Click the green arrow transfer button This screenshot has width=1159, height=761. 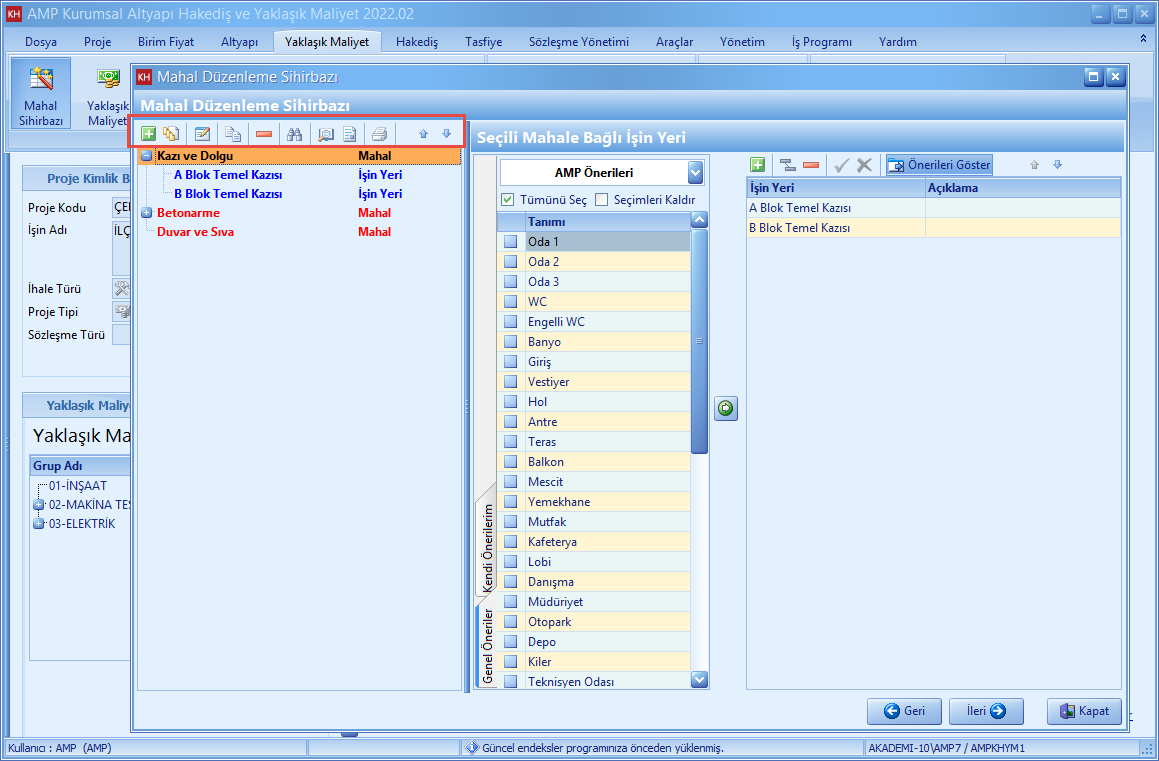point(726,408)
